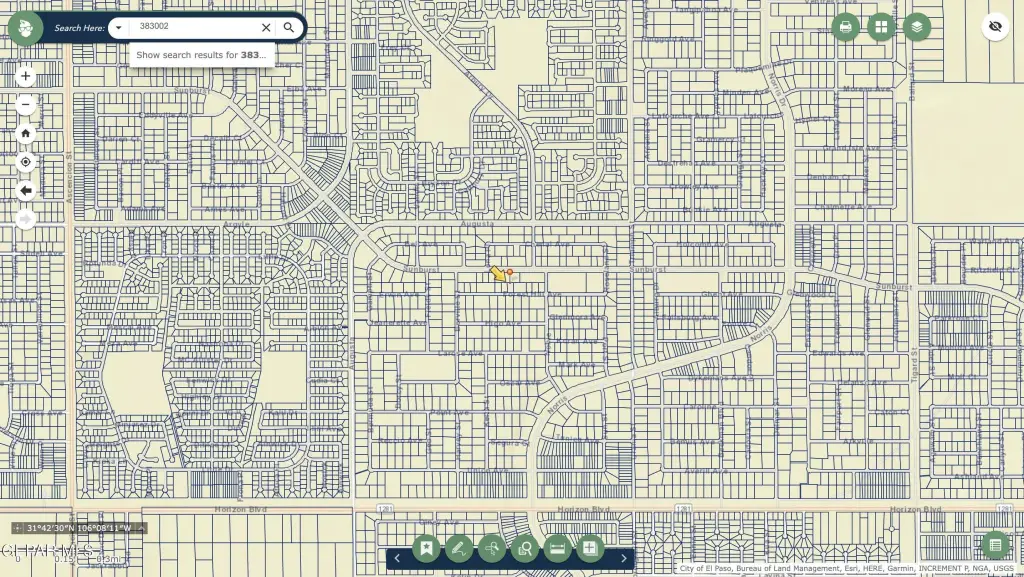Zoom out on the map
Screen dimensions: 1024x577
point(26,104)
